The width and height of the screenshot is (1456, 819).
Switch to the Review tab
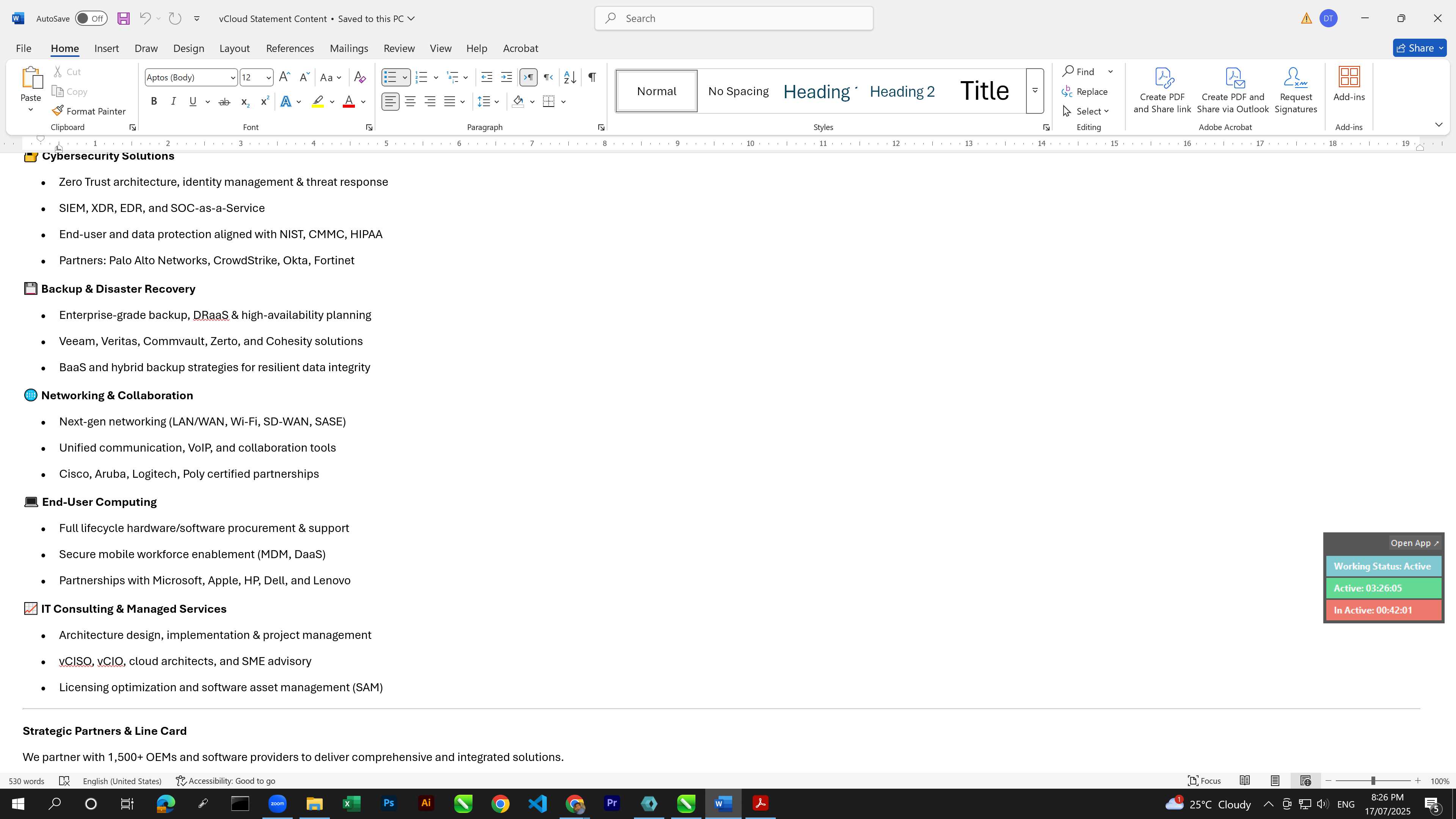tap(399, 49)
